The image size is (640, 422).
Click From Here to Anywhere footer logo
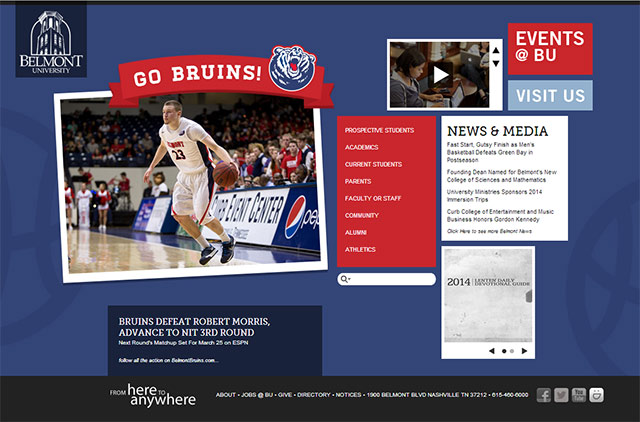click(153, 395)
